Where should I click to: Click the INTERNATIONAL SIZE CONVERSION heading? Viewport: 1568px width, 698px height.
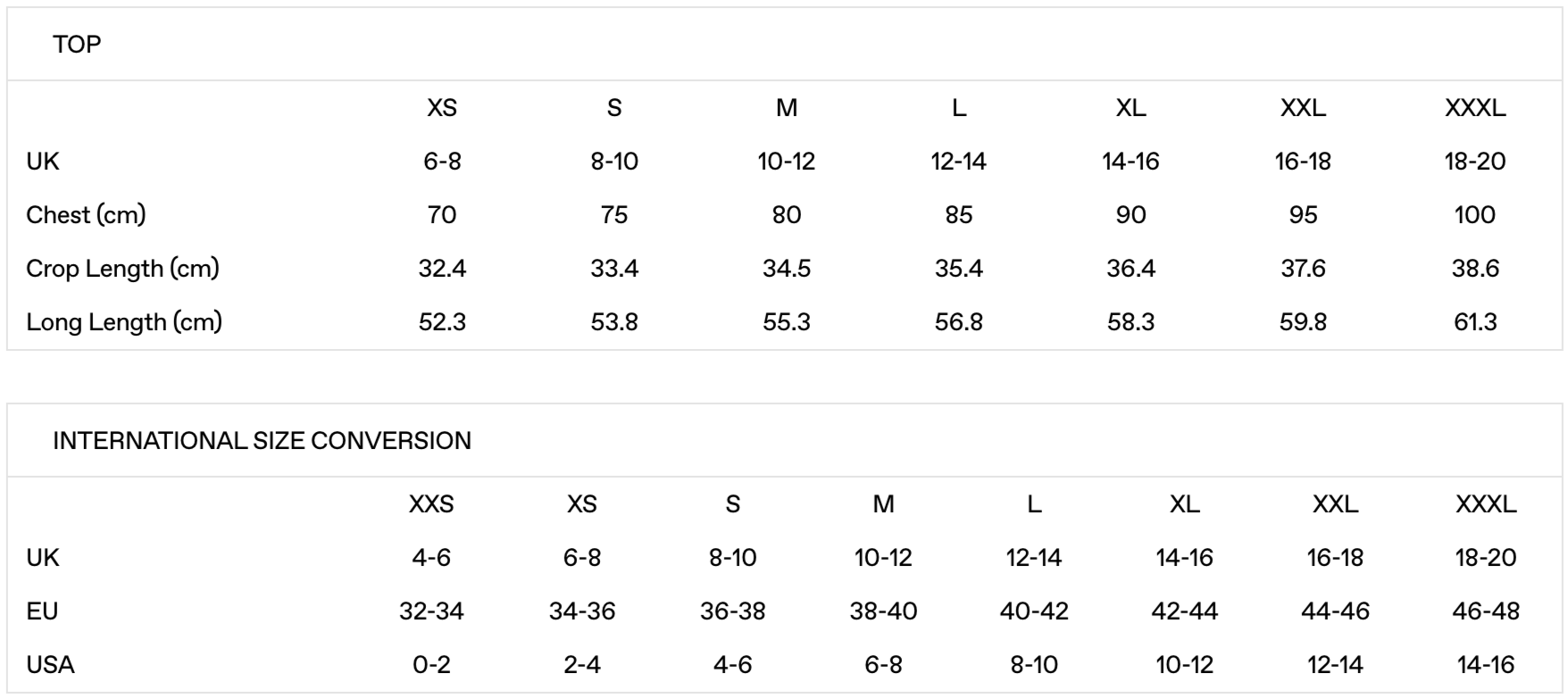(262, 441)
